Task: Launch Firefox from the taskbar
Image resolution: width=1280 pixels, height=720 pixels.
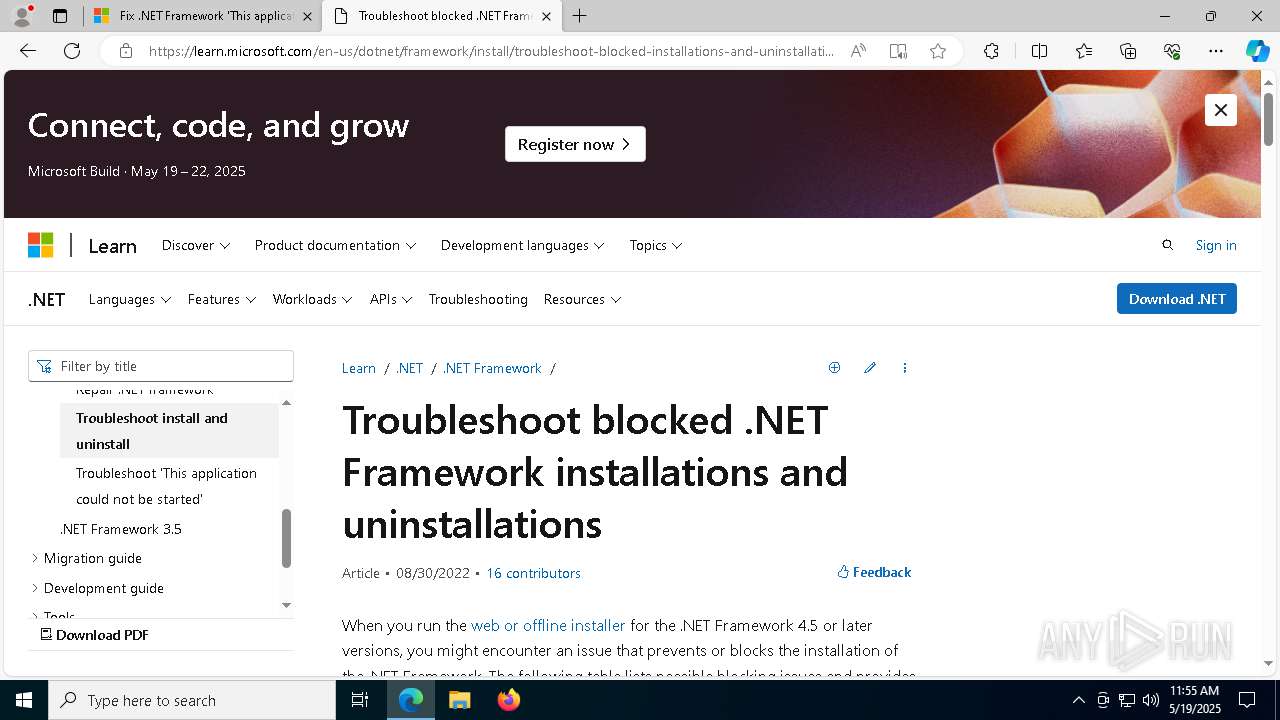Action: [508, 700]
